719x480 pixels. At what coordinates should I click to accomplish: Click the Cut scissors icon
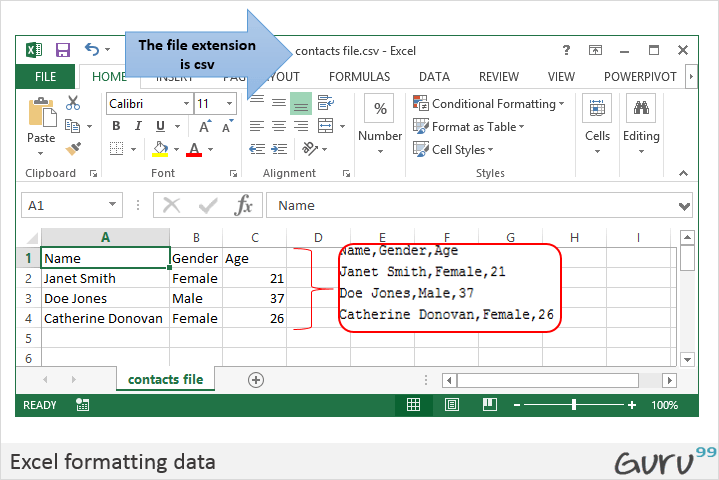click(73, 103)
